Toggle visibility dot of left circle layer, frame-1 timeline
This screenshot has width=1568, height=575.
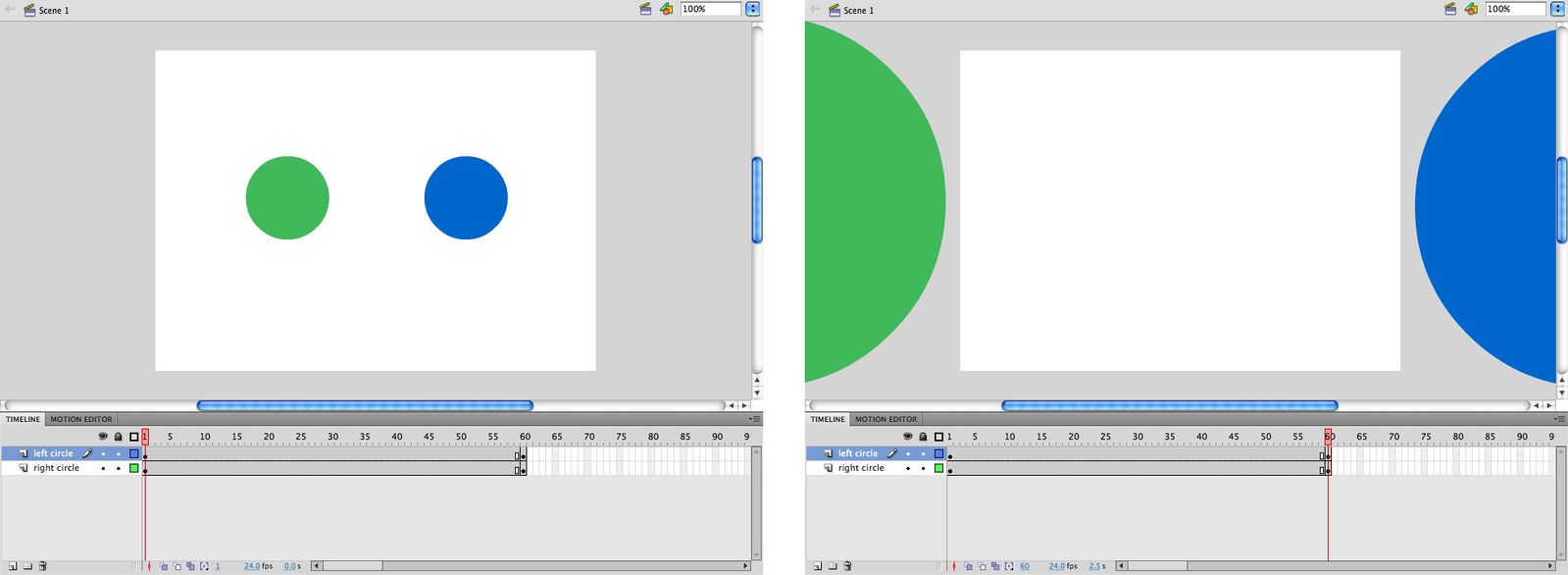coord(103,454)
